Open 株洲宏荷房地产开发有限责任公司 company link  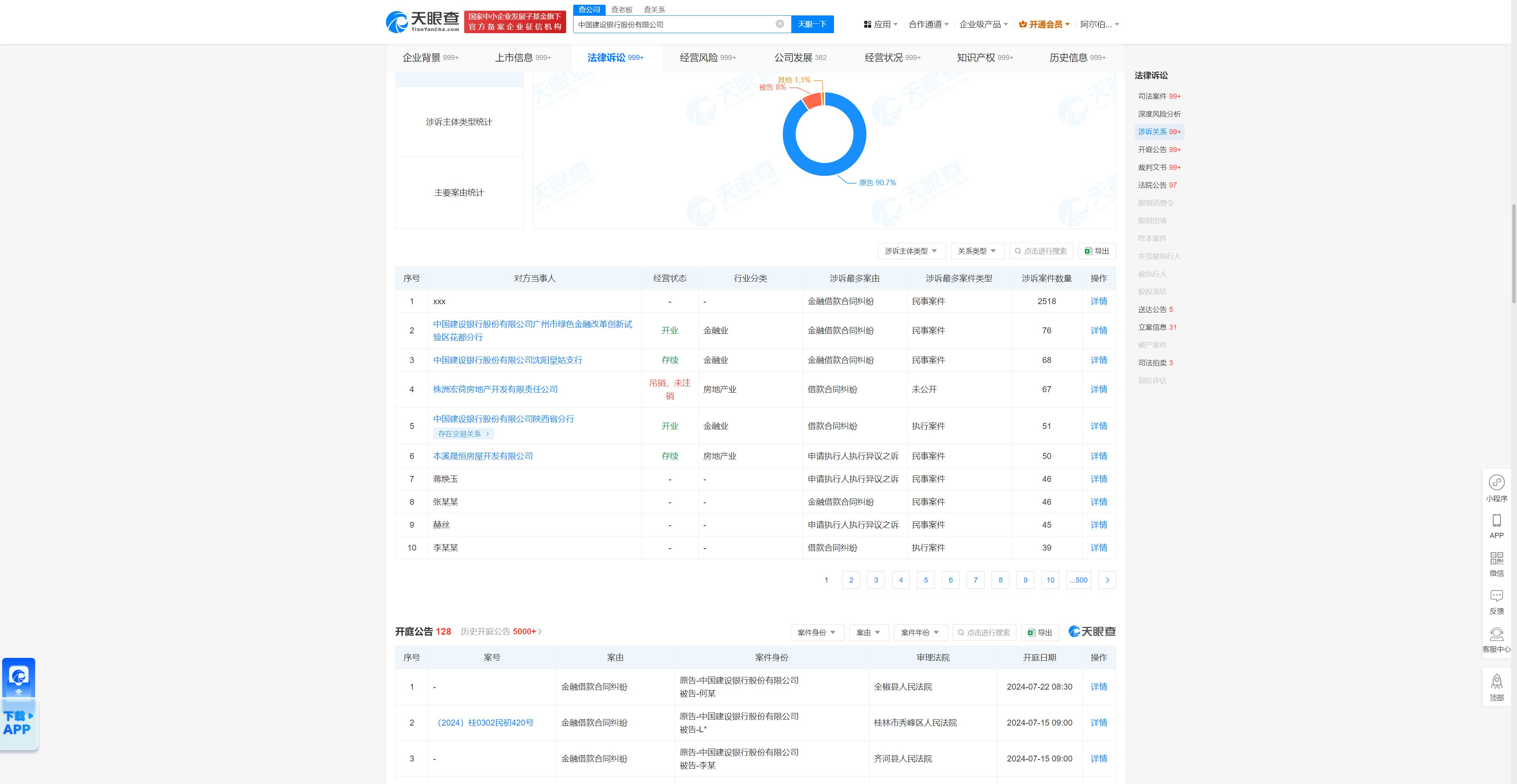click(495, 389)
